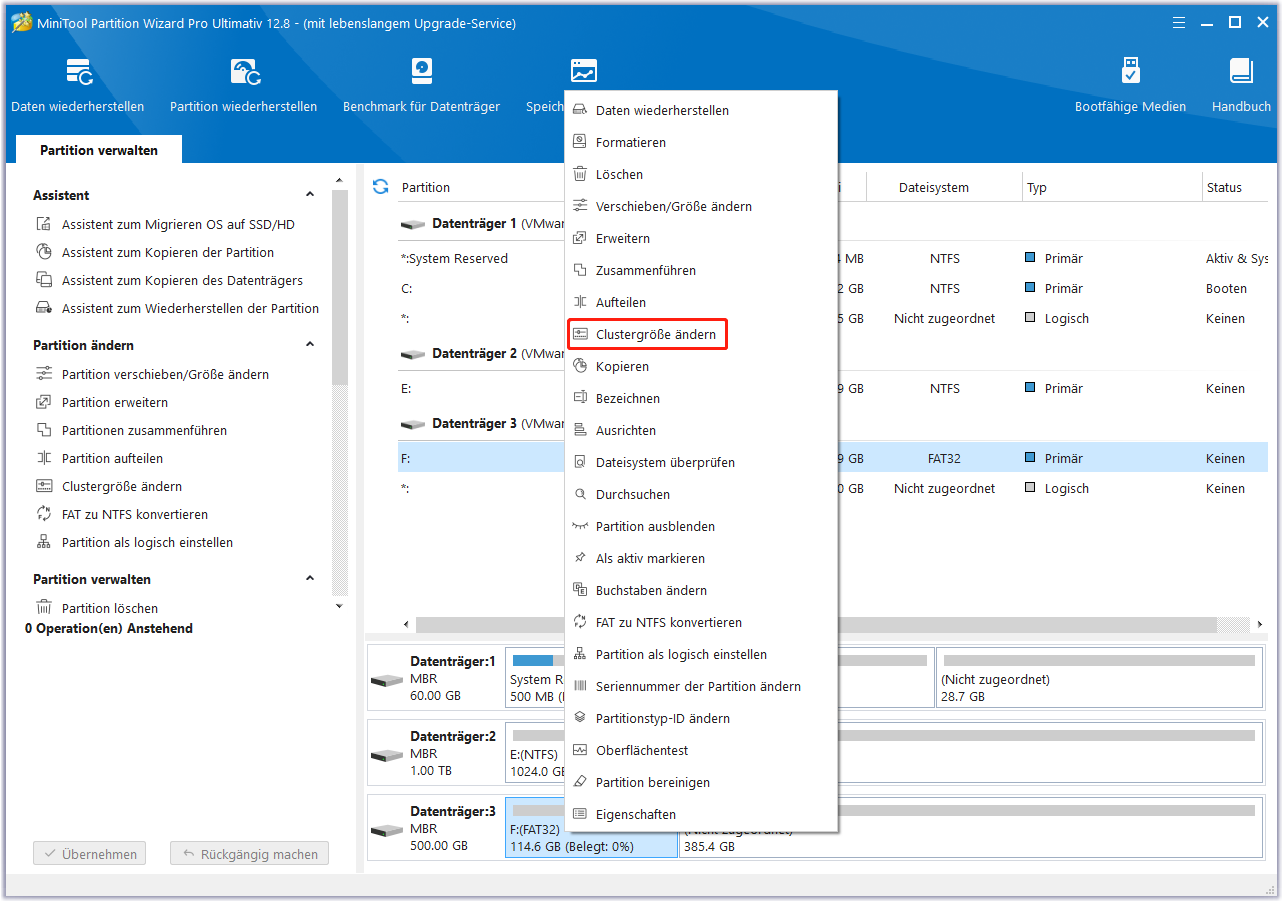Viewport: 1282px width, 901px height.
Task: Select the E:(NTFS) 1024.0 GB block in disk map
Action: point(884,753)
